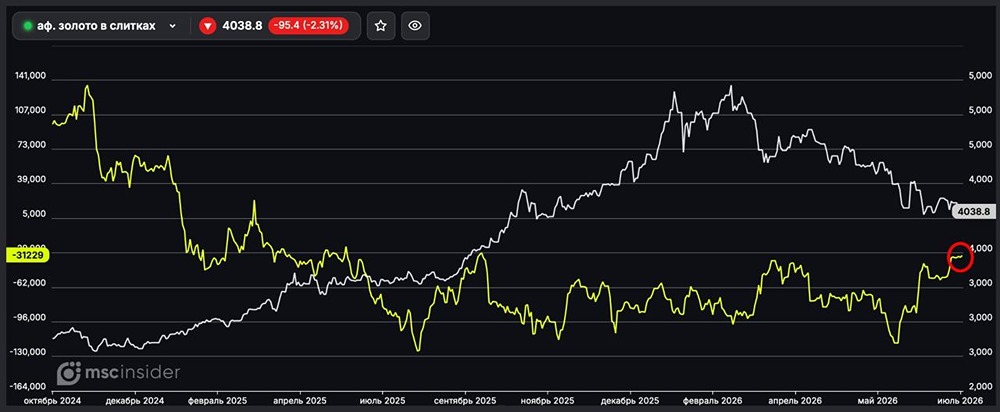Image resolution: width=1000 pixels, height=412 pixels.
Task: Click the red down-arrow price icon
Action: (x=207, y=26)
